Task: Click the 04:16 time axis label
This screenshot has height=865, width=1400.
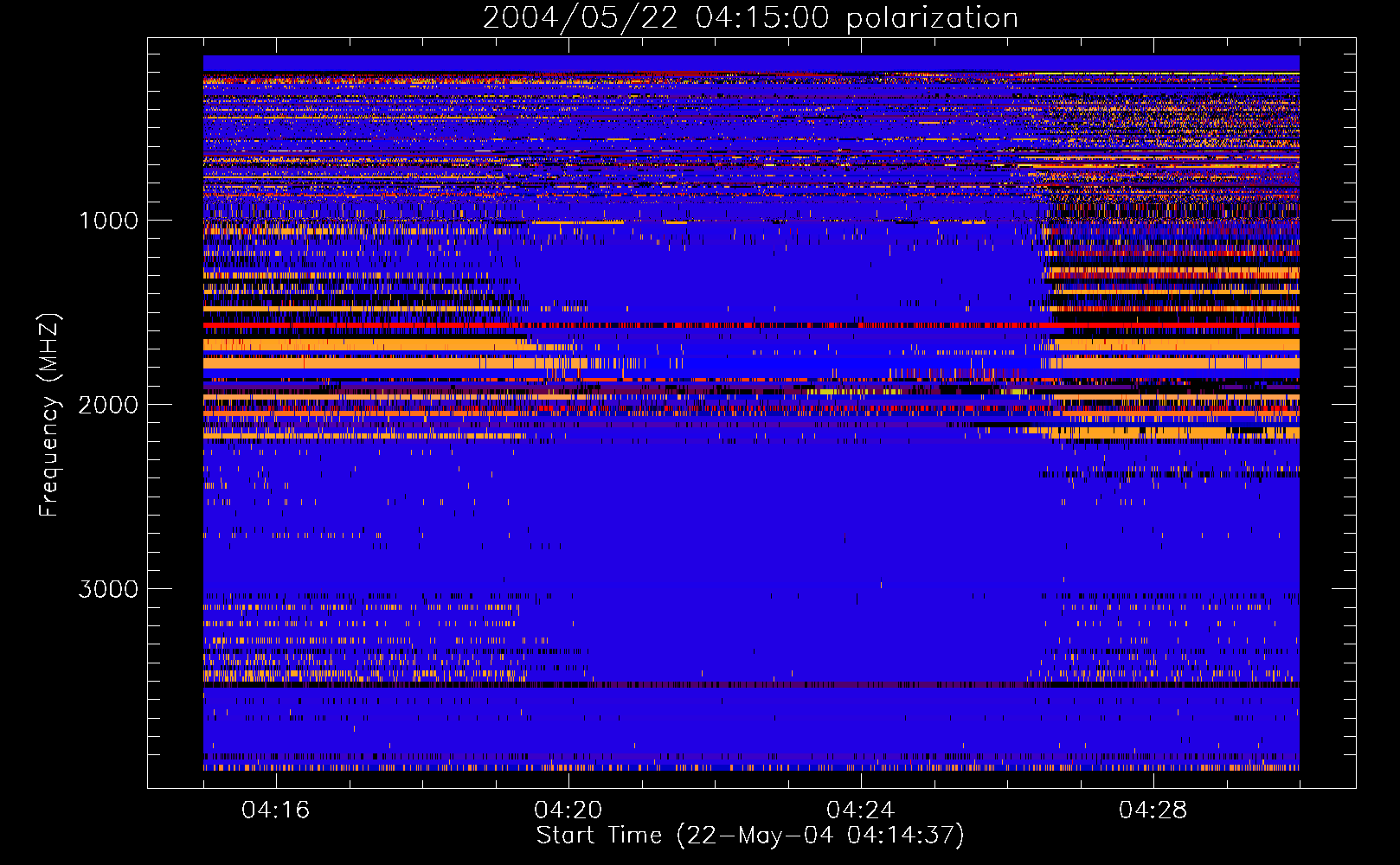Action: point(276,811)
